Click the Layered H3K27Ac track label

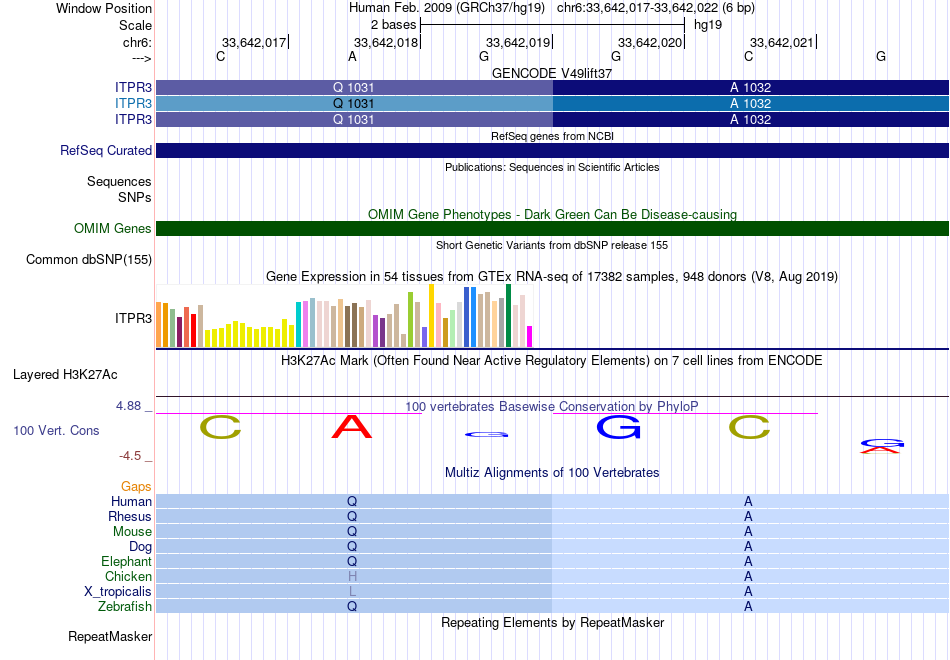pyautogui.click(x=65, y=375)
